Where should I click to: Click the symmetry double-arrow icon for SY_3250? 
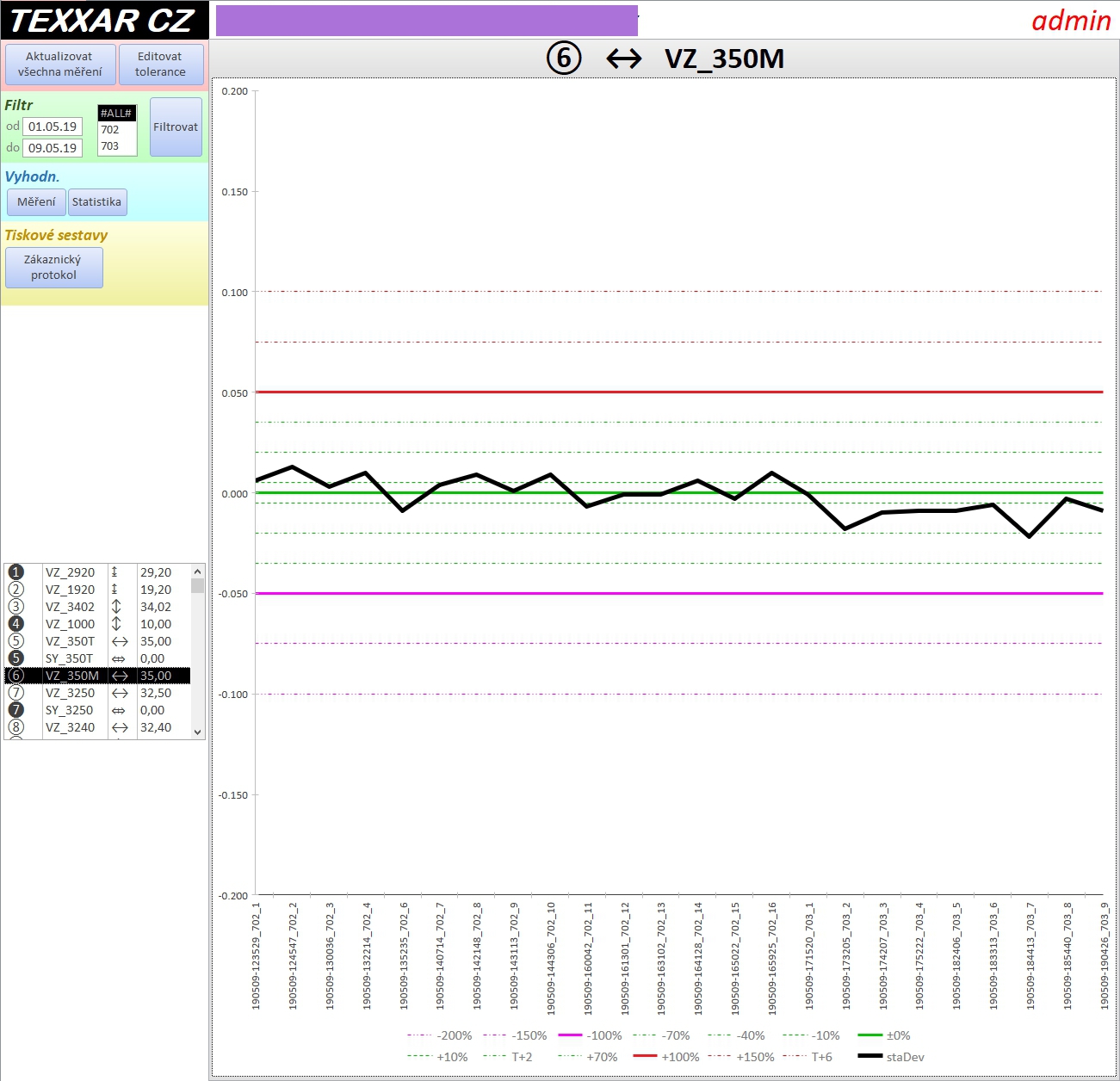(119, 710)
